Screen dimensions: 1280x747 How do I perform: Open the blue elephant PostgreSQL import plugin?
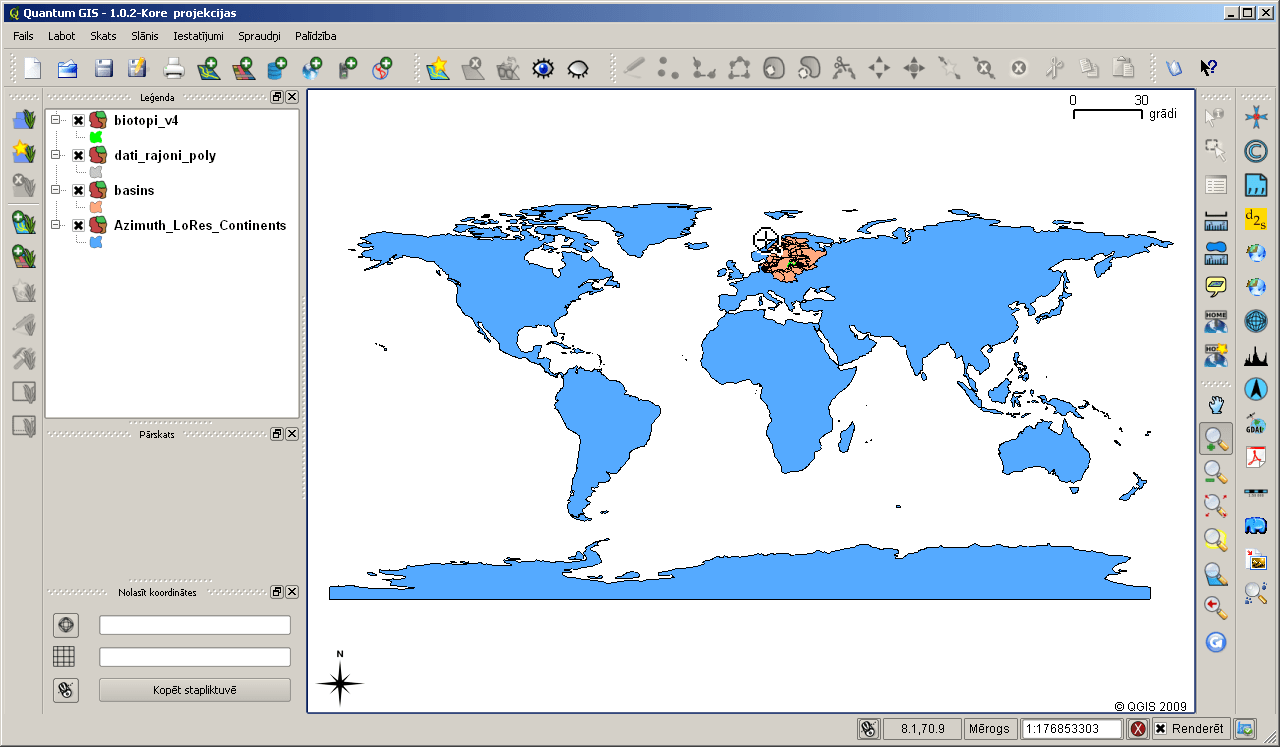[x=1256, y=525]
